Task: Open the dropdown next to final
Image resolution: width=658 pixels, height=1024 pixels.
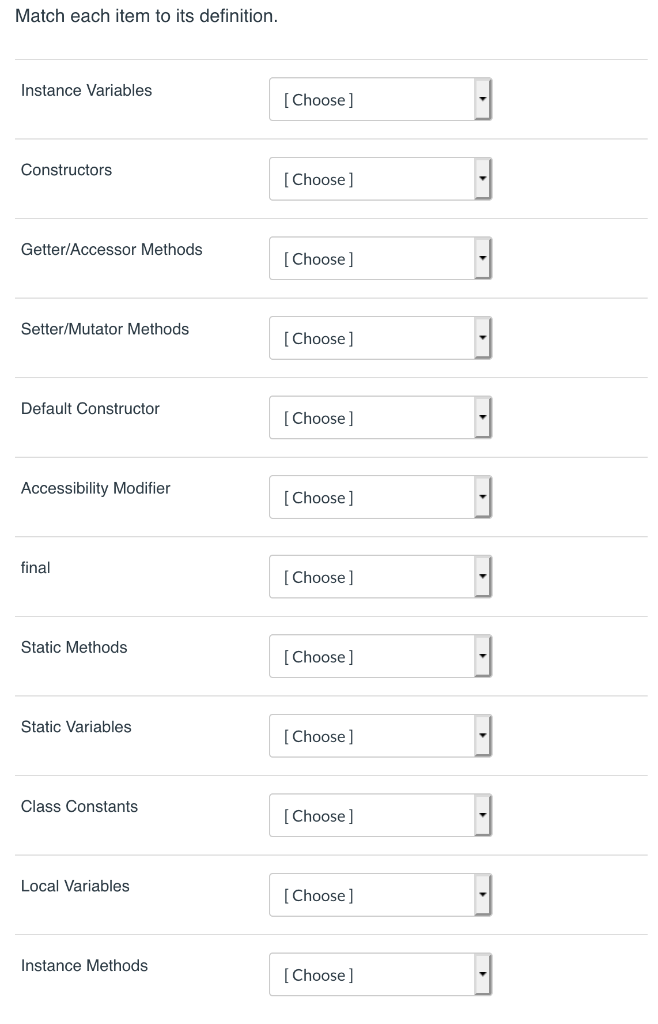Action: point(380,577)
